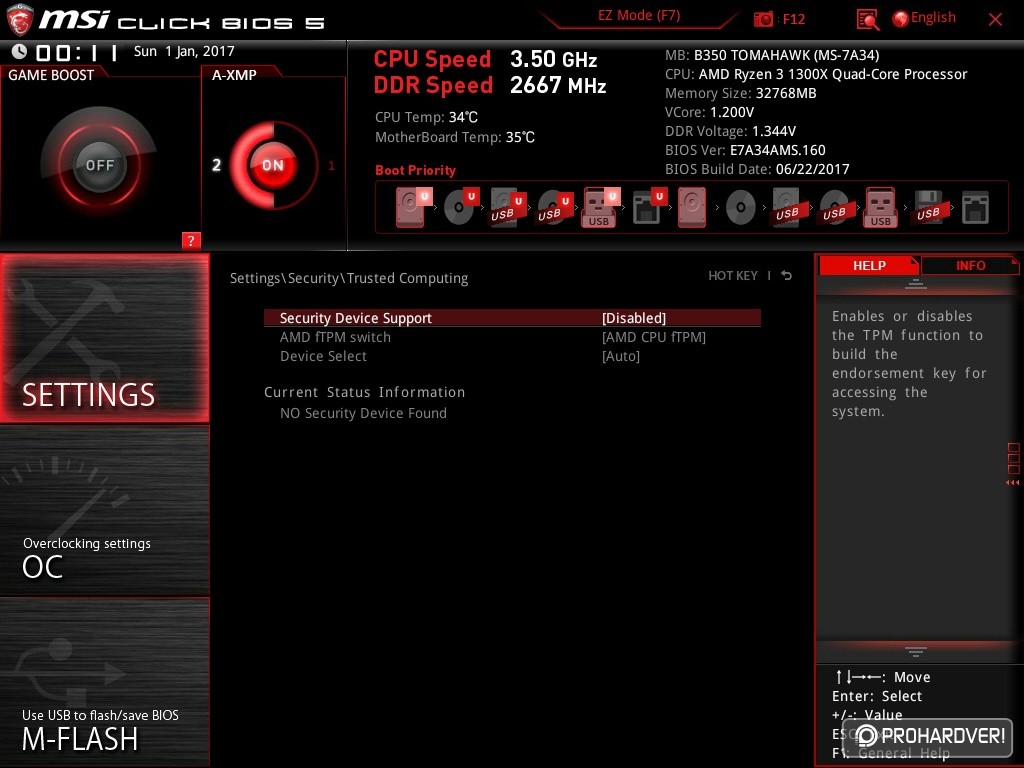Viewport: 1024px width, 768px height.
Task: Click the MSI dragon shield logo
Action: (19, 20)
